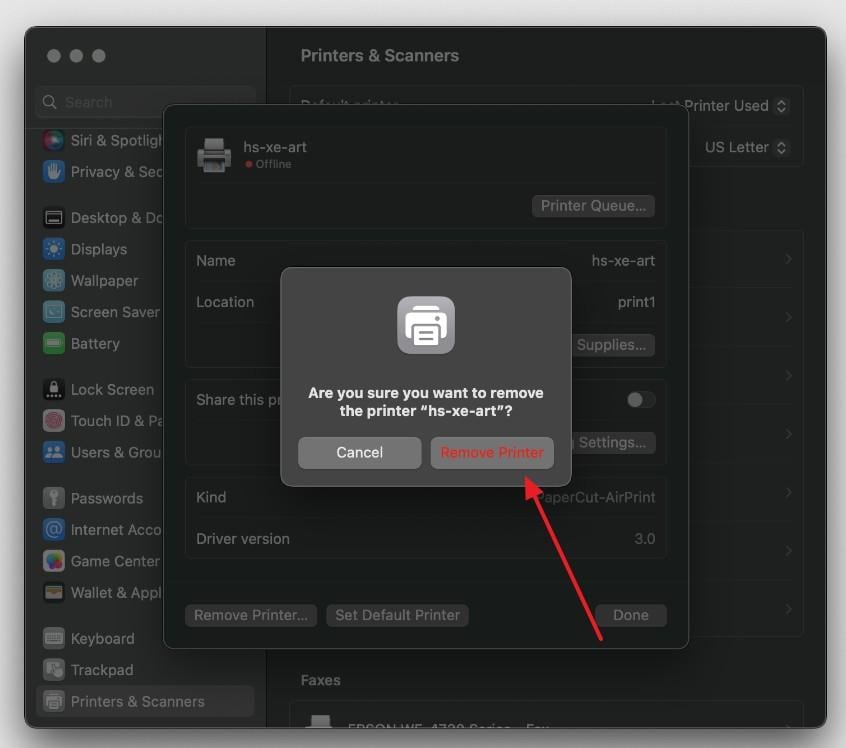Click the Location value print1
This screenshot has width=846, height=748.
coord(636,302)
